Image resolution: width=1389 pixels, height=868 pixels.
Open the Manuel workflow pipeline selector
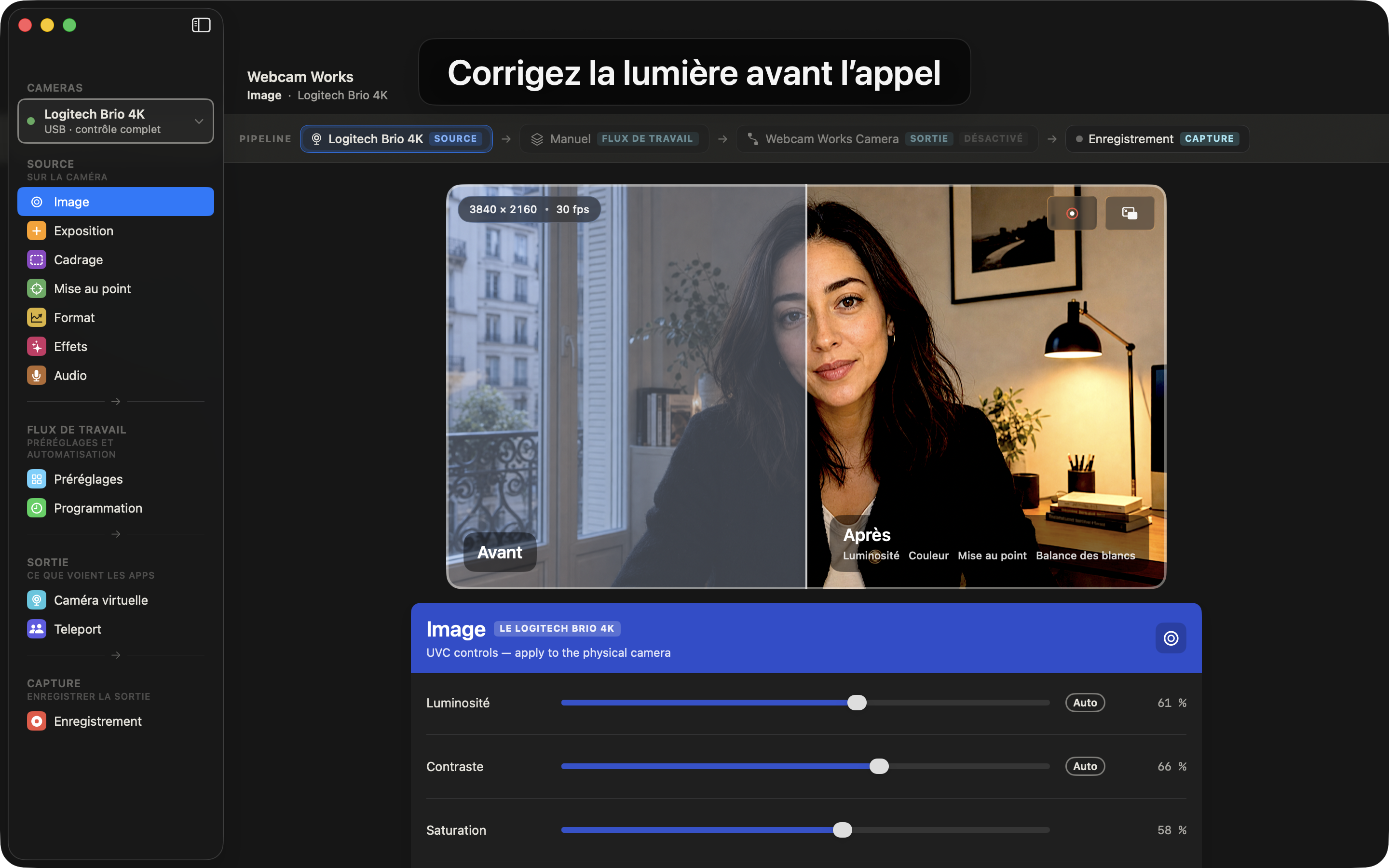click(614, 139)
